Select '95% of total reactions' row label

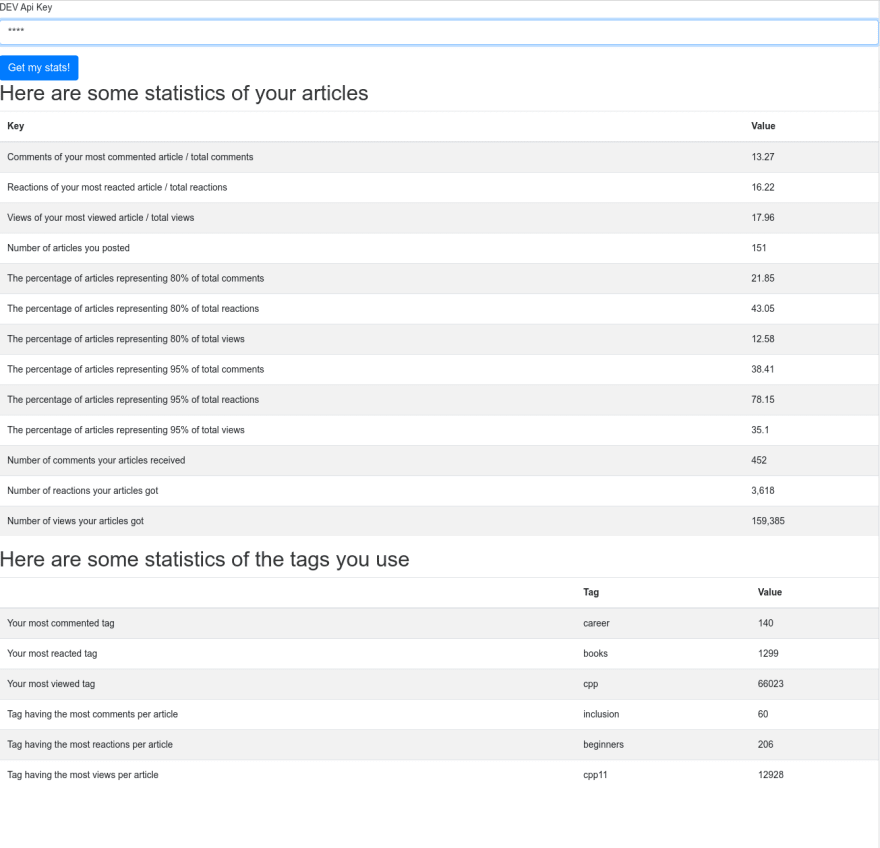133,400
